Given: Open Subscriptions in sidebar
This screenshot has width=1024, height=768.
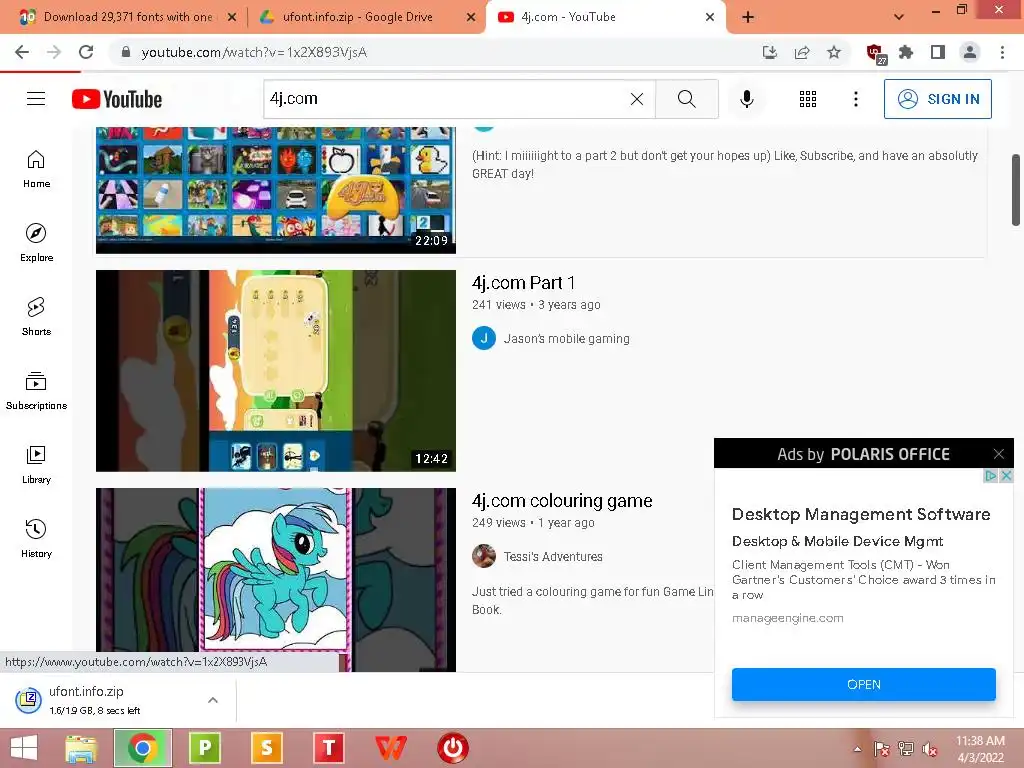Looking at the screenshot, I should (x=37, y=391).
